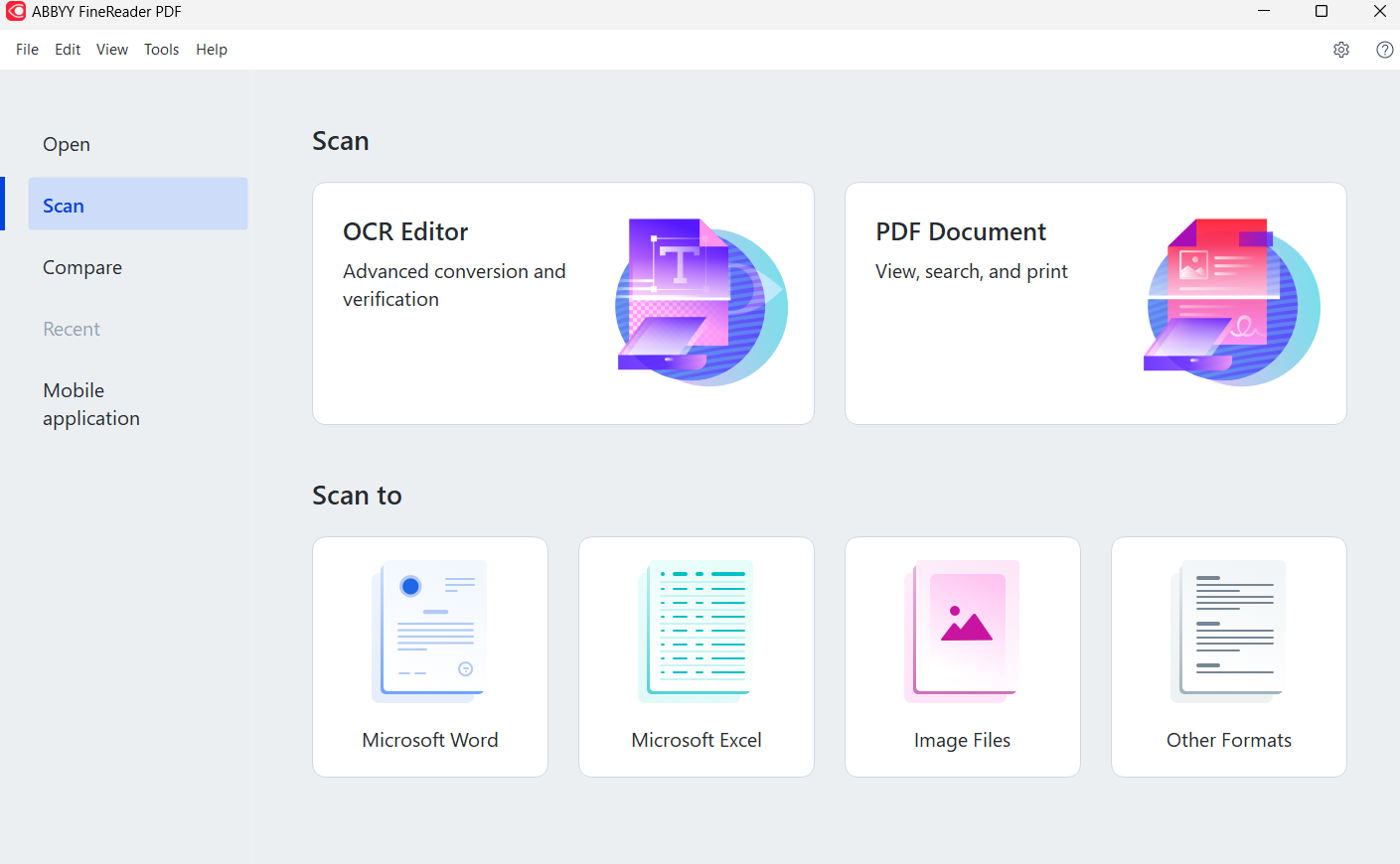Switch to the Open tab in sidebar
This screenshot has height=864, width=1400.
point(138,144)
